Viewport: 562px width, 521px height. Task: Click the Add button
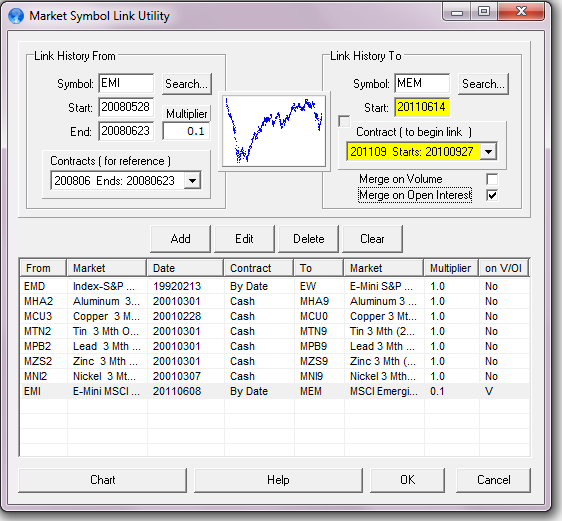click(x=181, y=239)
